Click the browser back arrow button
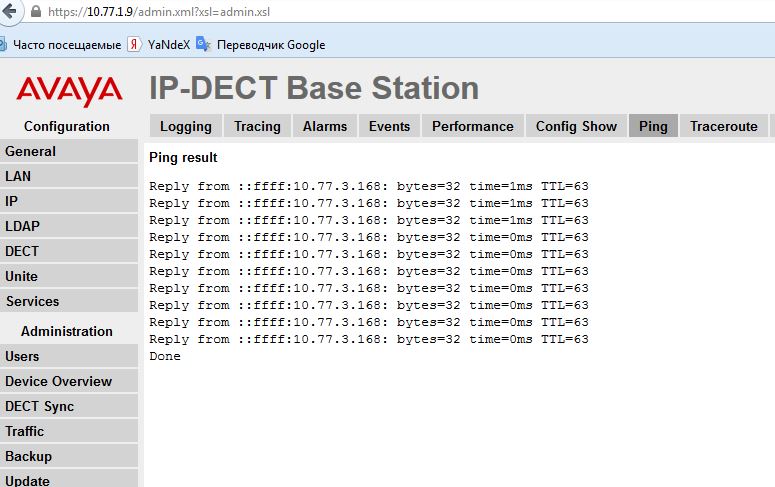 (9, 11)
